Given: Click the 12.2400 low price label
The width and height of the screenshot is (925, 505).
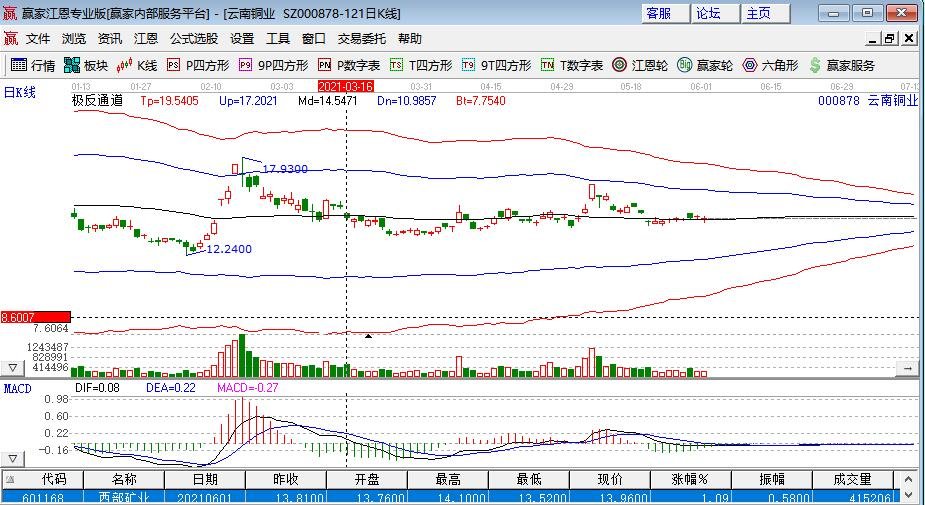Looking at the screenshot, I should (x=229, y=249).
